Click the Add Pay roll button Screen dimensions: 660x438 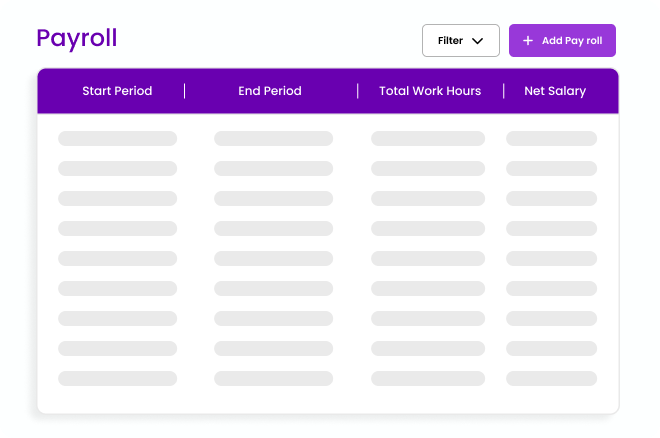pyautogui.click(x=562, y=40)
